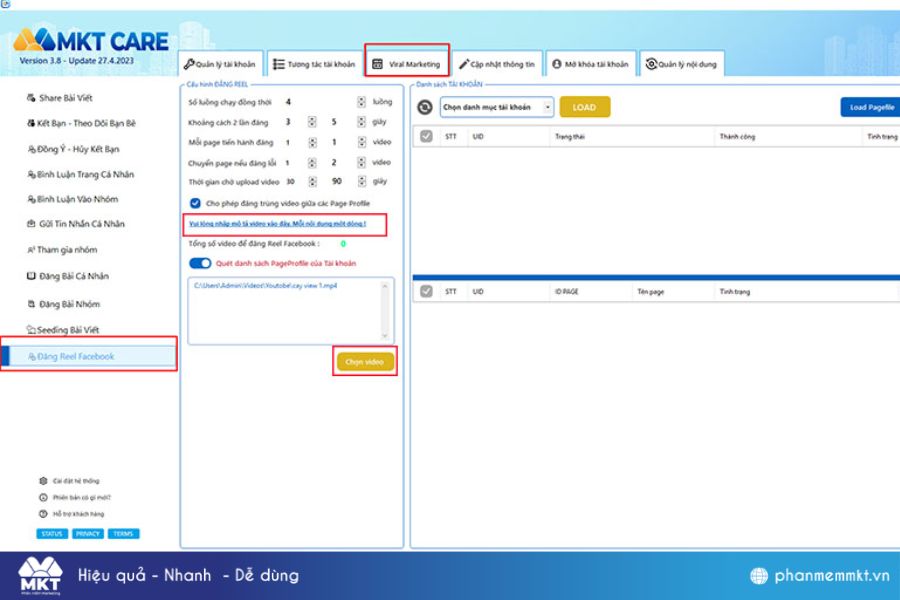This screenshot has height=600, width=900.
Task: Open the Quản lý nội dung tab
Action: pos(681,64)
